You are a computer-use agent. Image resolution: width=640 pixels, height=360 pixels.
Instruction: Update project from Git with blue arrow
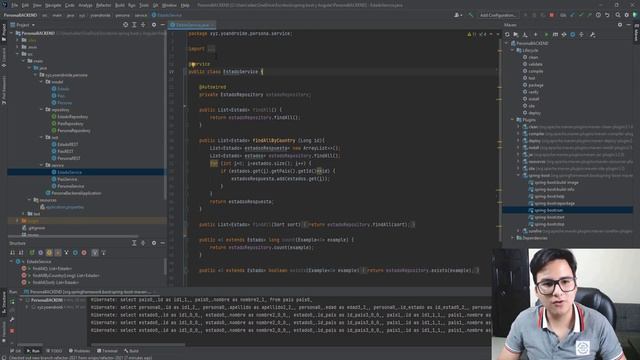572,15
